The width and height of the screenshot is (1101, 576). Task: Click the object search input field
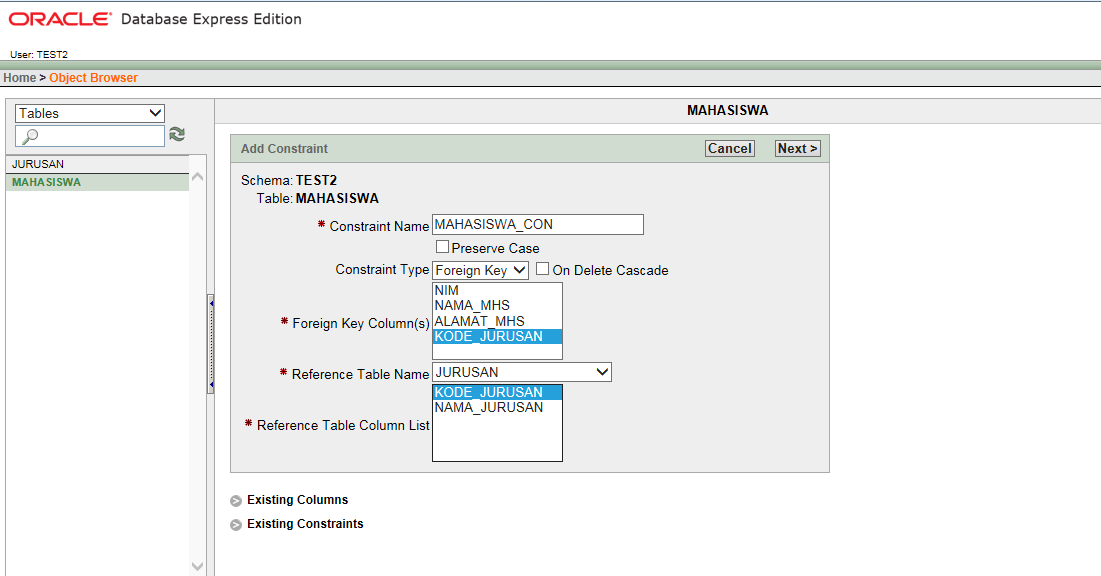point(90,136)
